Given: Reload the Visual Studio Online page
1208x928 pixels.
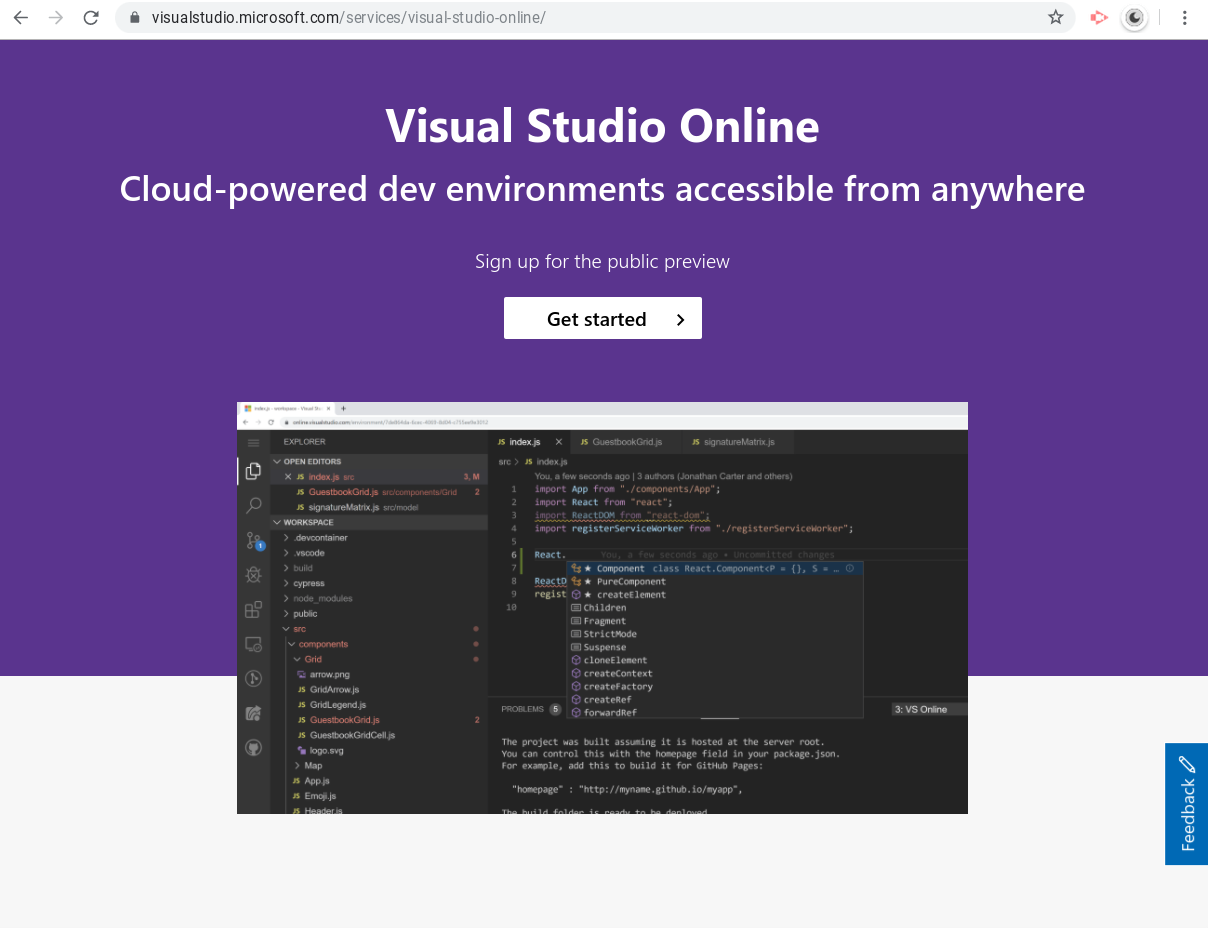Looking at the screenshot, I should (91, 17).
